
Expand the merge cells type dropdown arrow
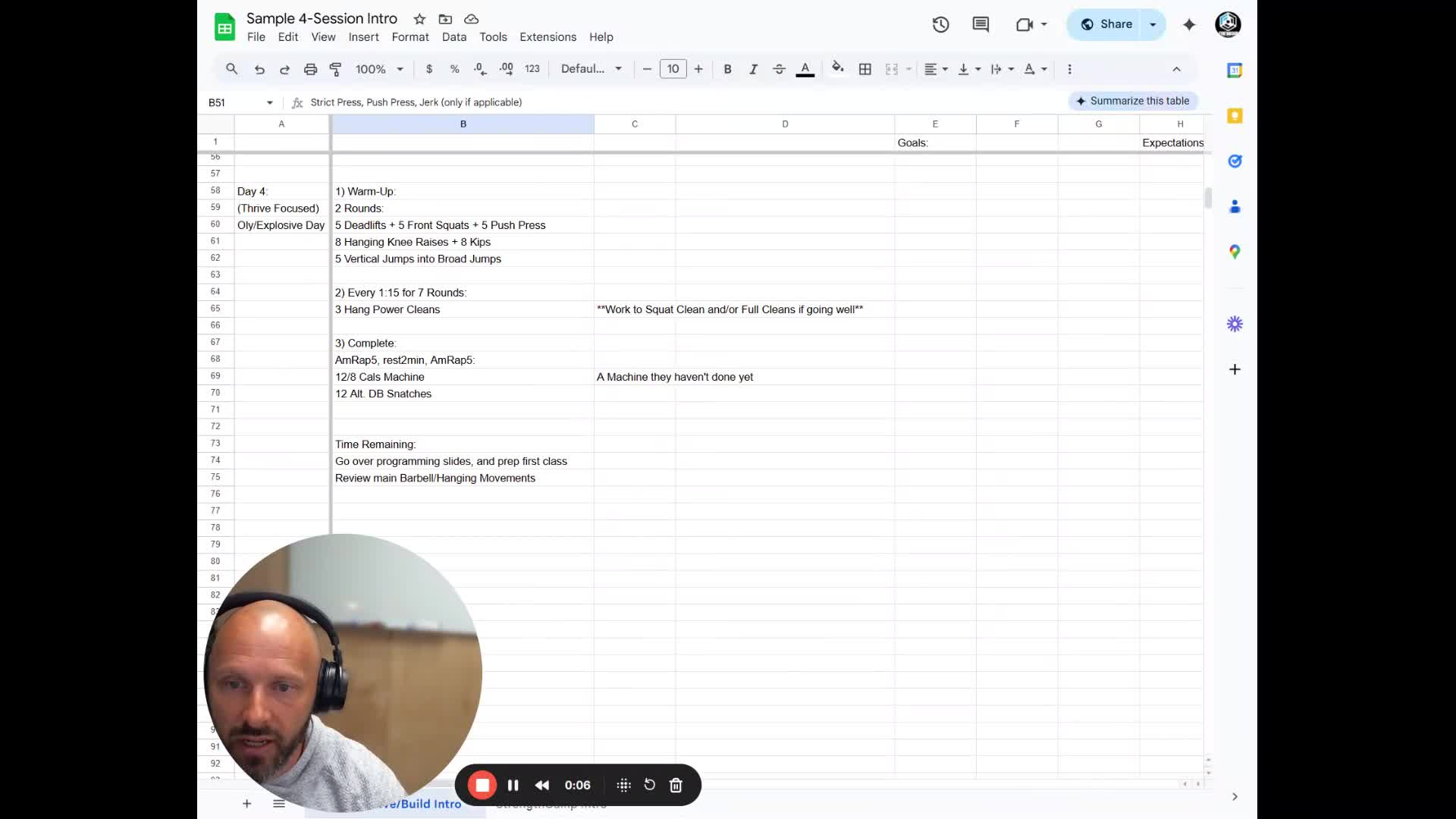pos(908,69)
